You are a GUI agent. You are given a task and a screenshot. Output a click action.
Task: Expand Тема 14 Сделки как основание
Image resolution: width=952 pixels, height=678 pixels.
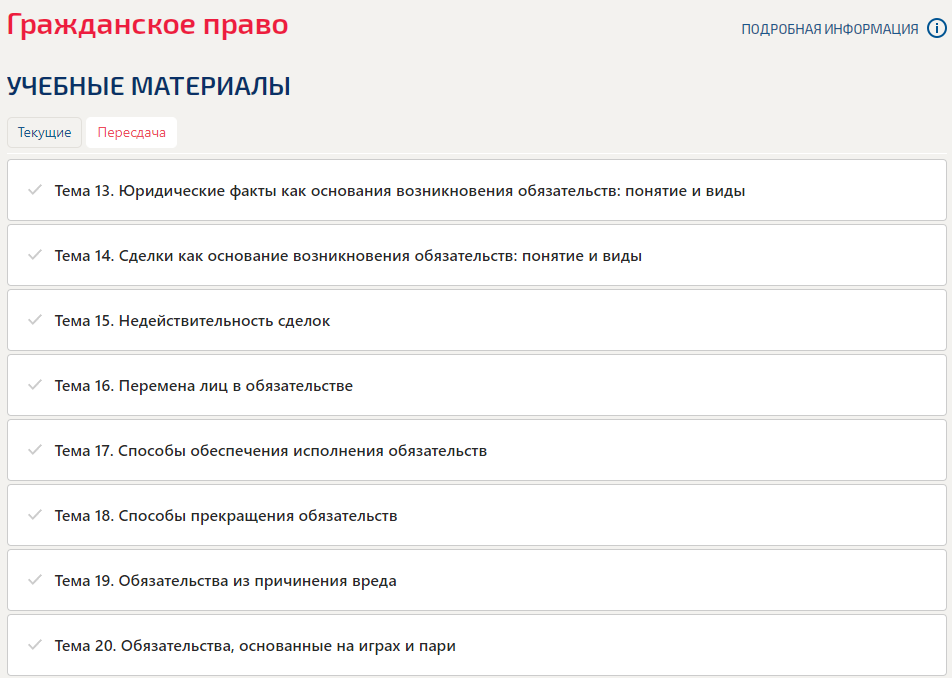(x=348, y=255)
